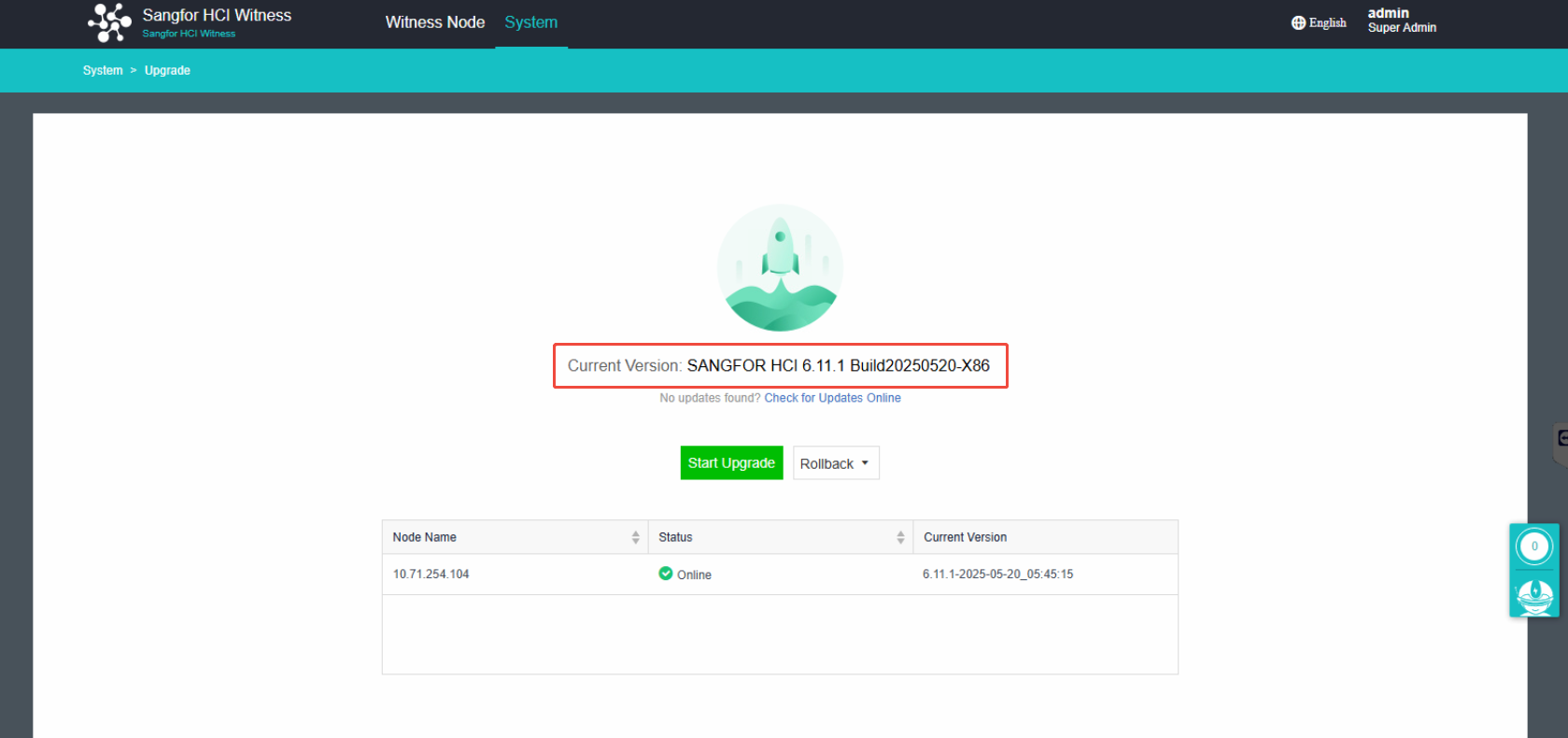Image resolution: width=1568 pixels, height=738 pixels.
Task: Open the Witness Node tab
Action: coord(435,22)
